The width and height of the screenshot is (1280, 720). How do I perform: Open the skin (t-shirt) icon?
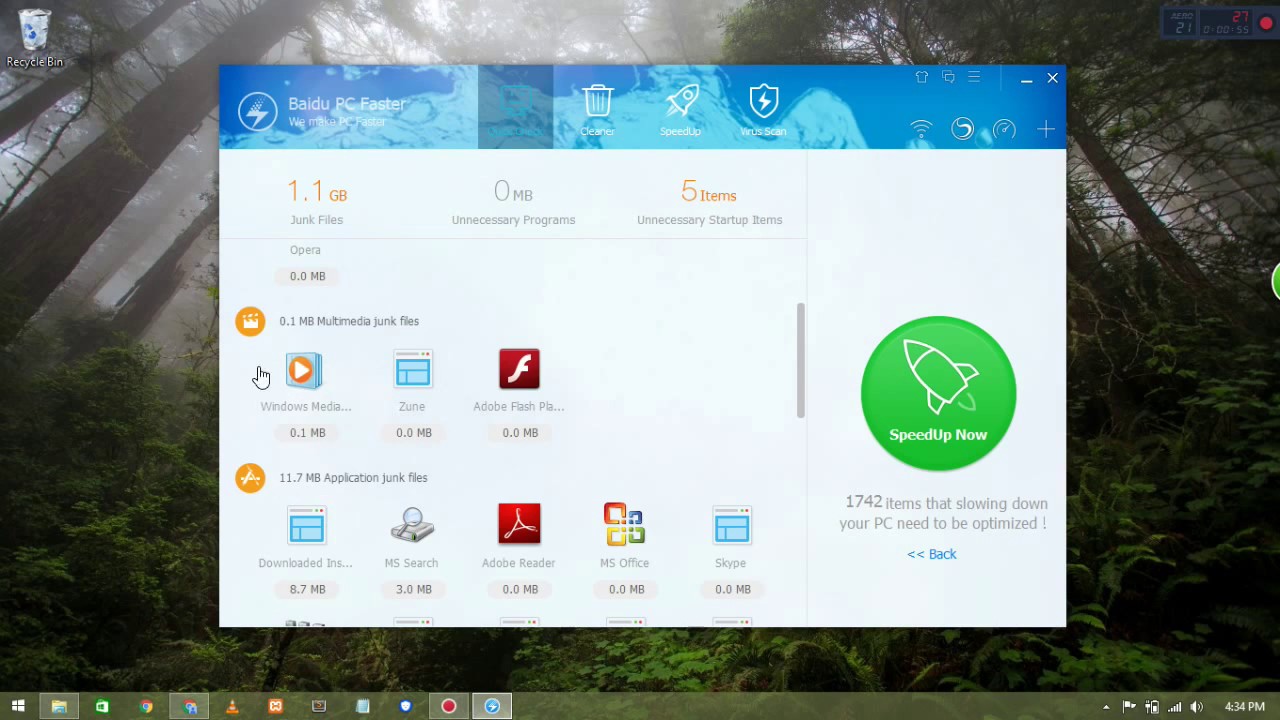click(x=922, y=77)
